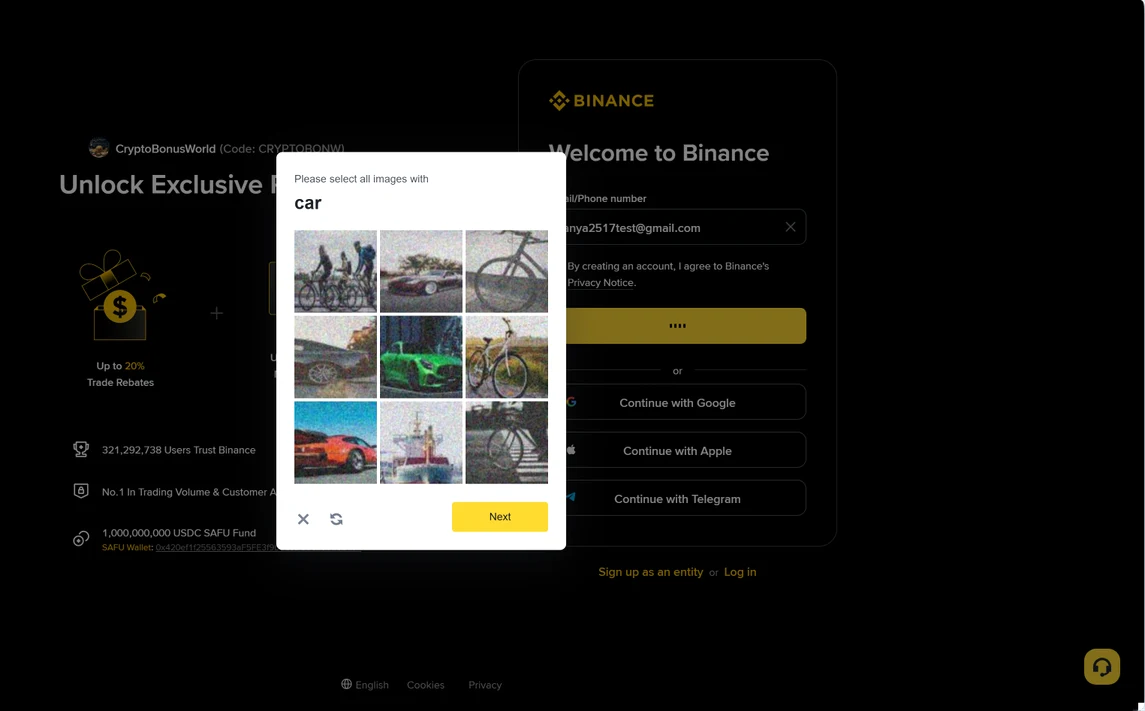Click the yellow Next button in captcha
Image resolution: width=1145 pixels, height=711 pixels.
coord(499,517)
